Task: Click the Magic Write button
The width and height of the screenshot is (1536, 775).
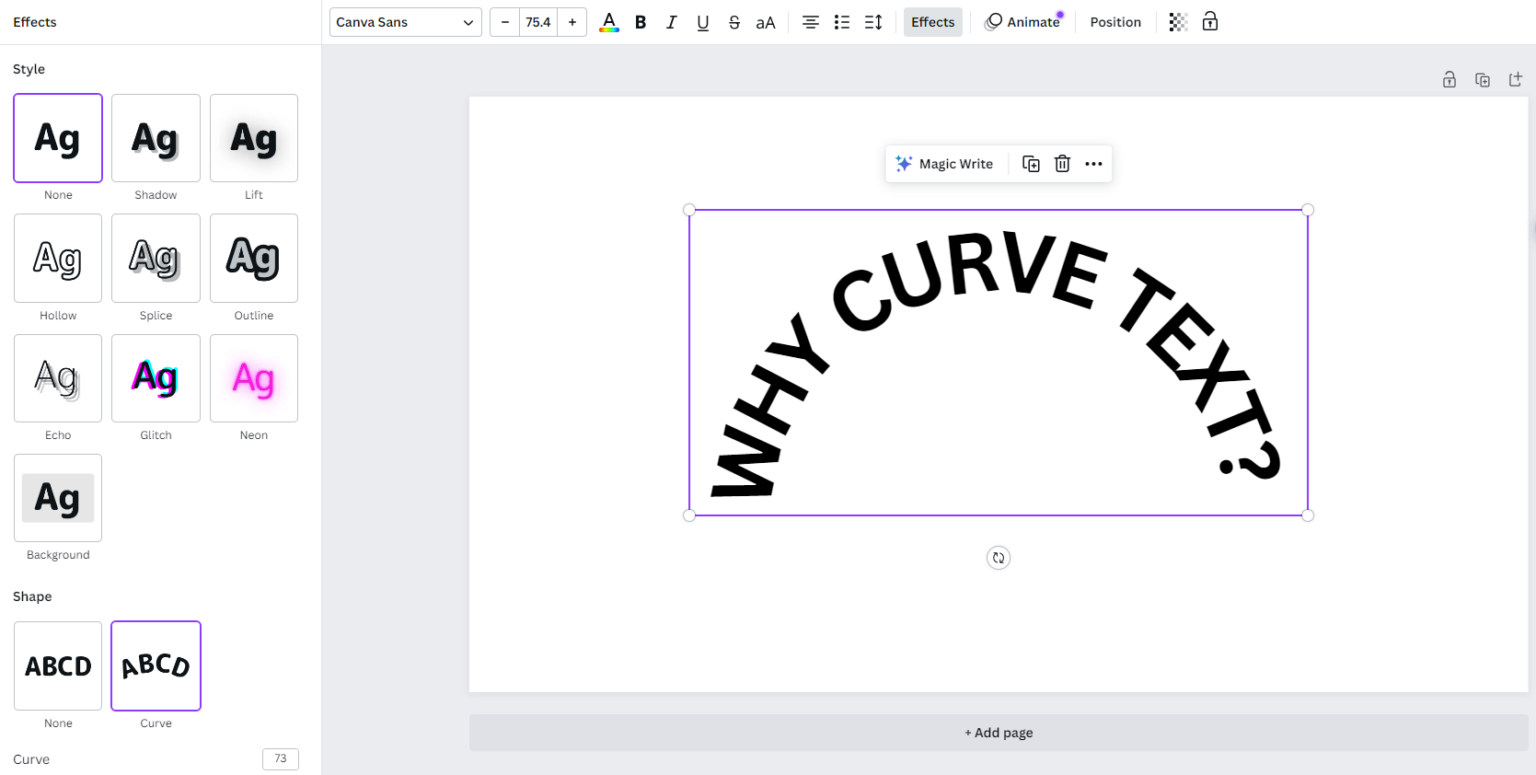Action: click(x=945, y=163)
